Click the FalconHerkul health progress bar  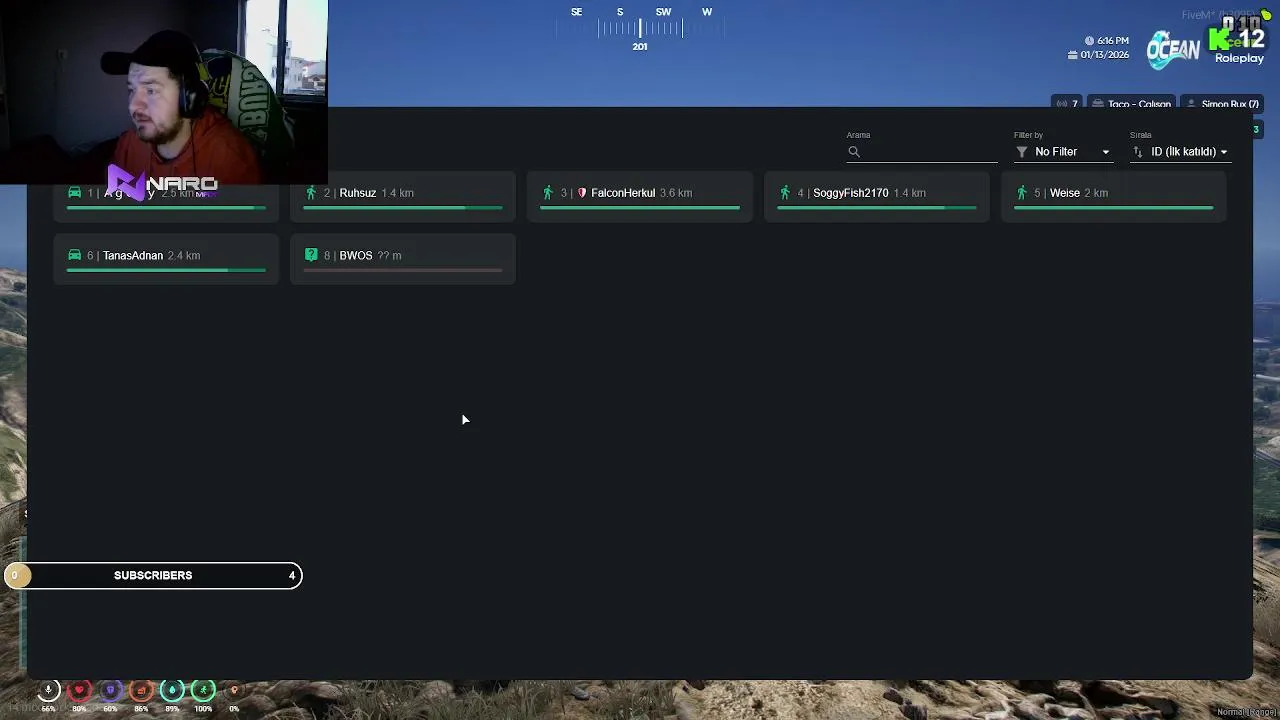[640, 208]
